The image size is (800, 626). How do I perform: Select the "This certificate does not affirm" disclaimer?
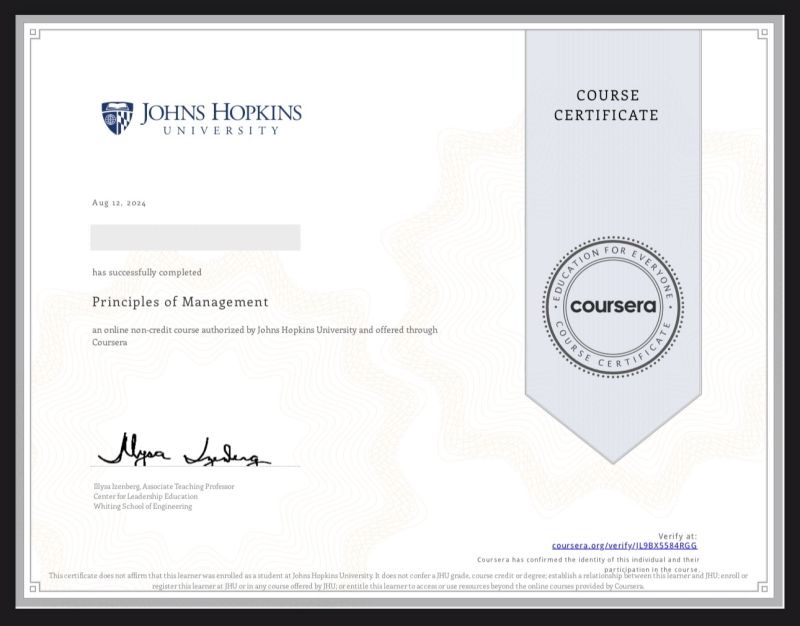tap(398, 581)
